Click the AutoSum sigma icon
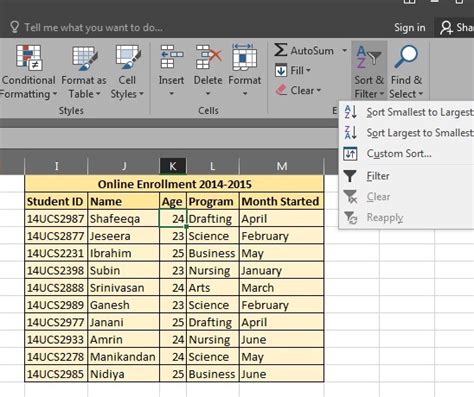 280,50
